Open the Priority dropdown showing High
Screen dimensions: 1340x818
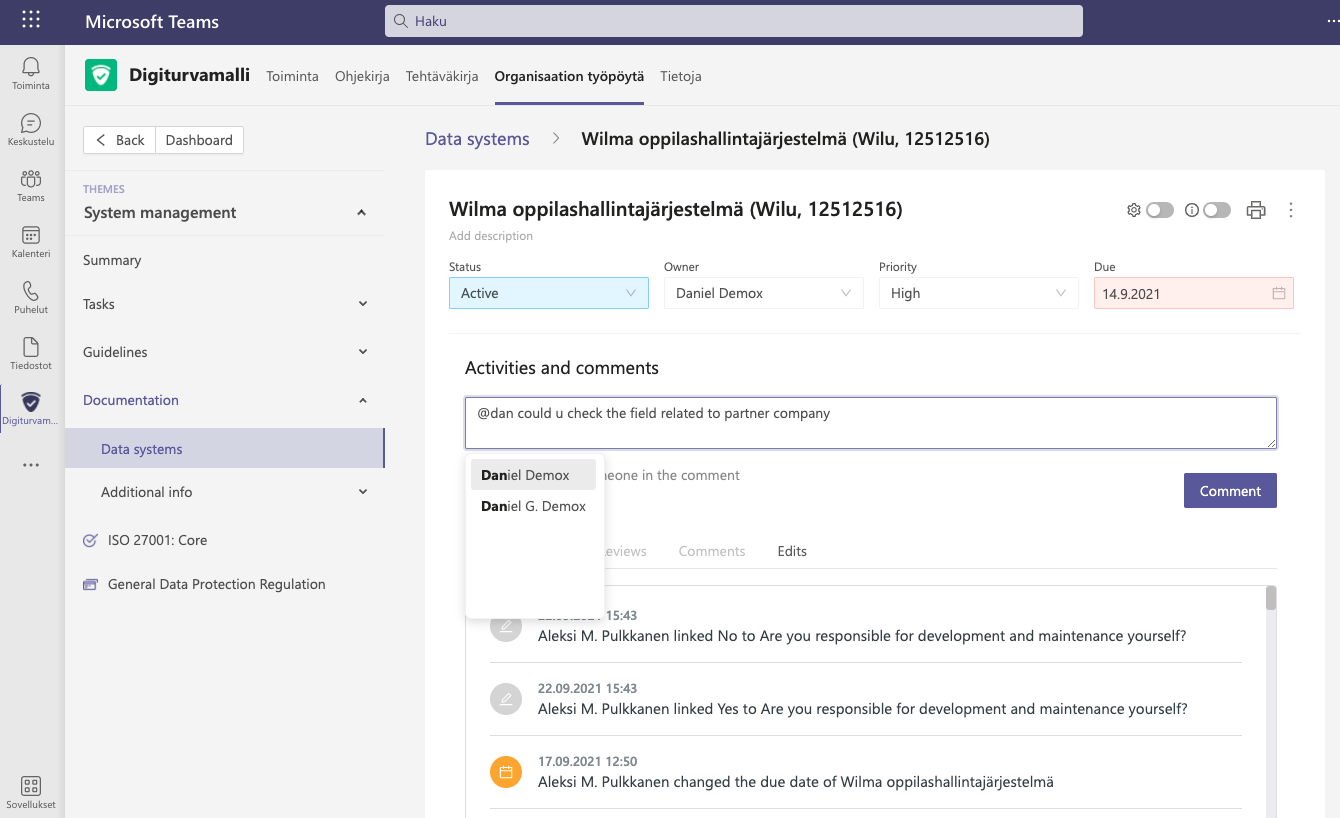click(978, 293)
